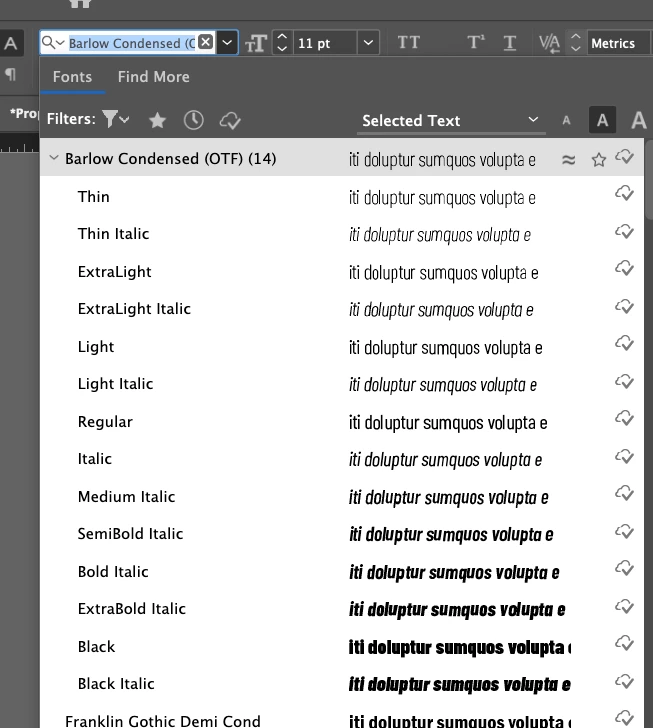The image size is (653, 728).
Task: Choose the Black Italic font style
Action: pyautogui.click(x=342, y=684)
